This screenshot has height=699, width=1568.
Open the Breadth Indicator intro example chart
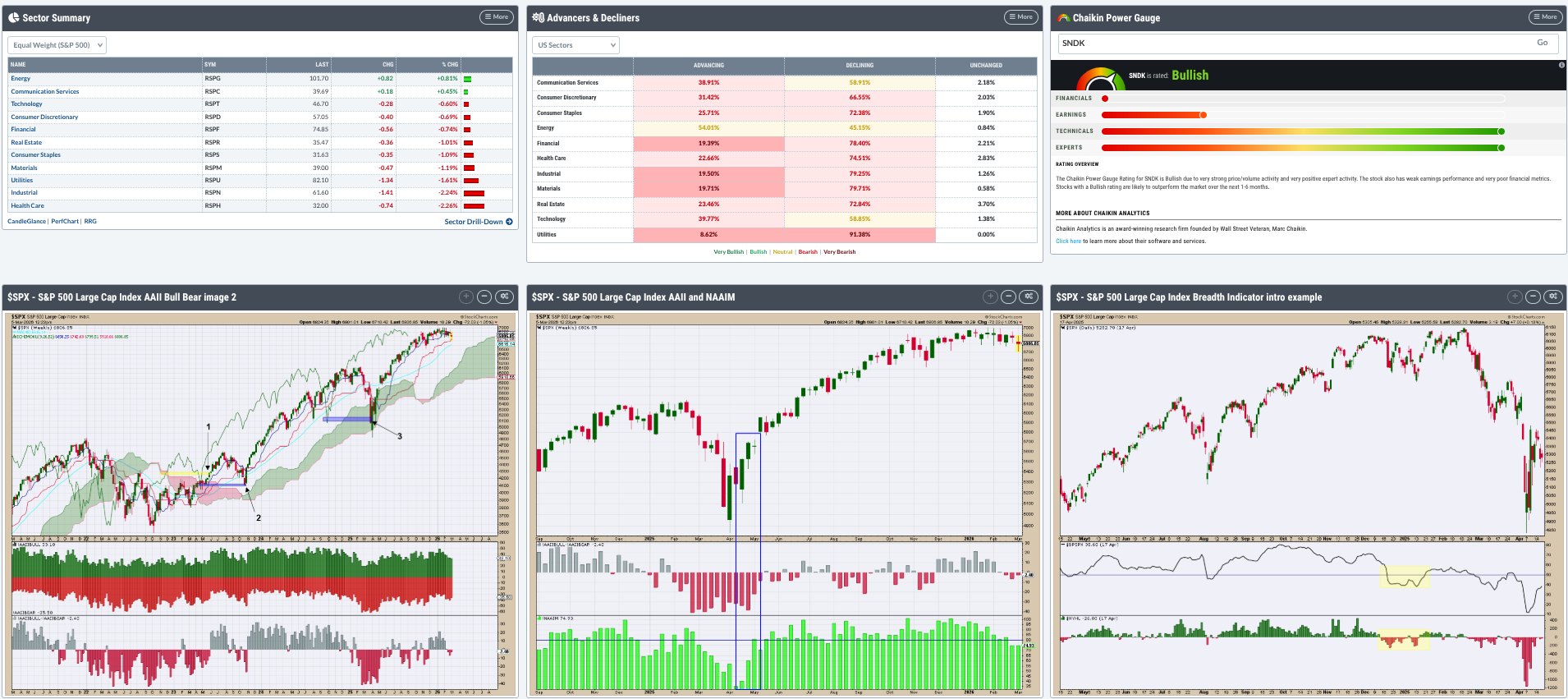1309,504
